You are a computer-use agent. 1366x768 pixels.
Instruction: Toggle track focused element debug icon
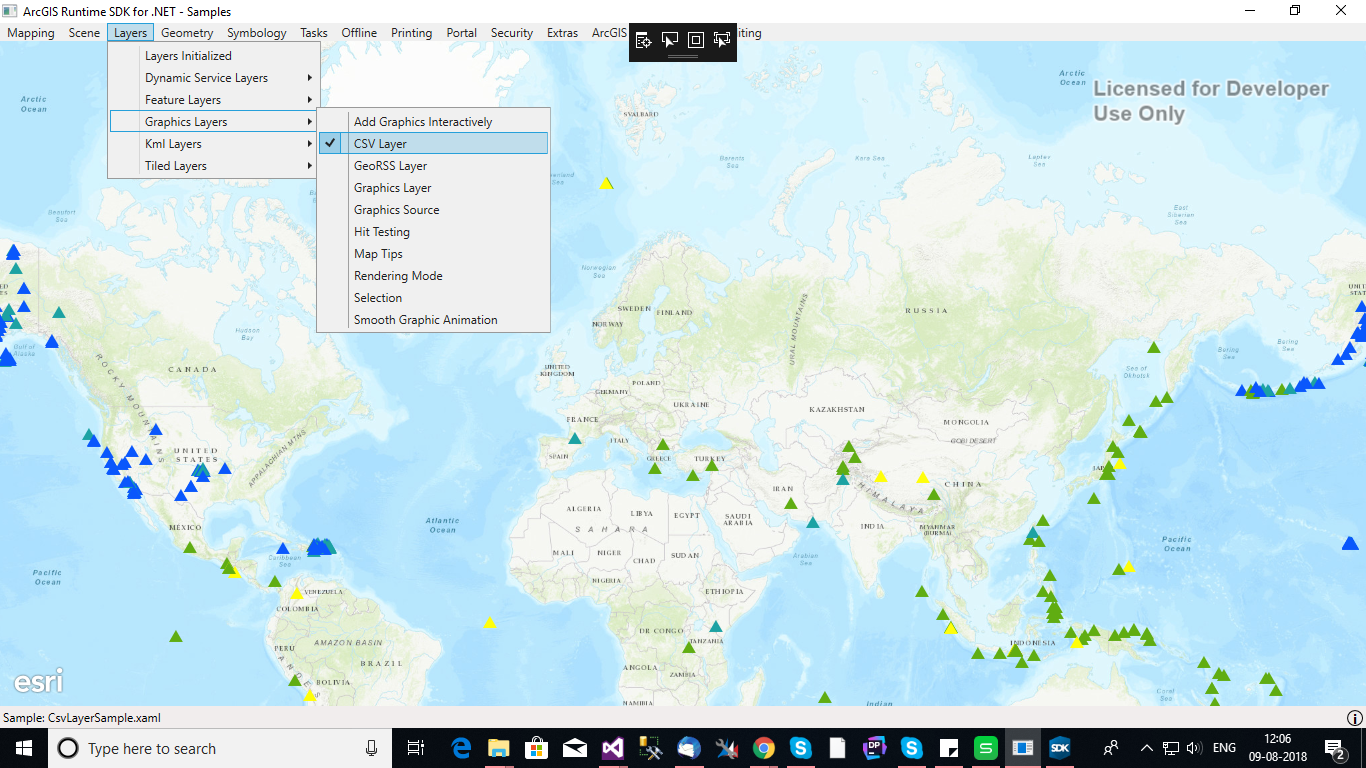[x=722, y=40]
